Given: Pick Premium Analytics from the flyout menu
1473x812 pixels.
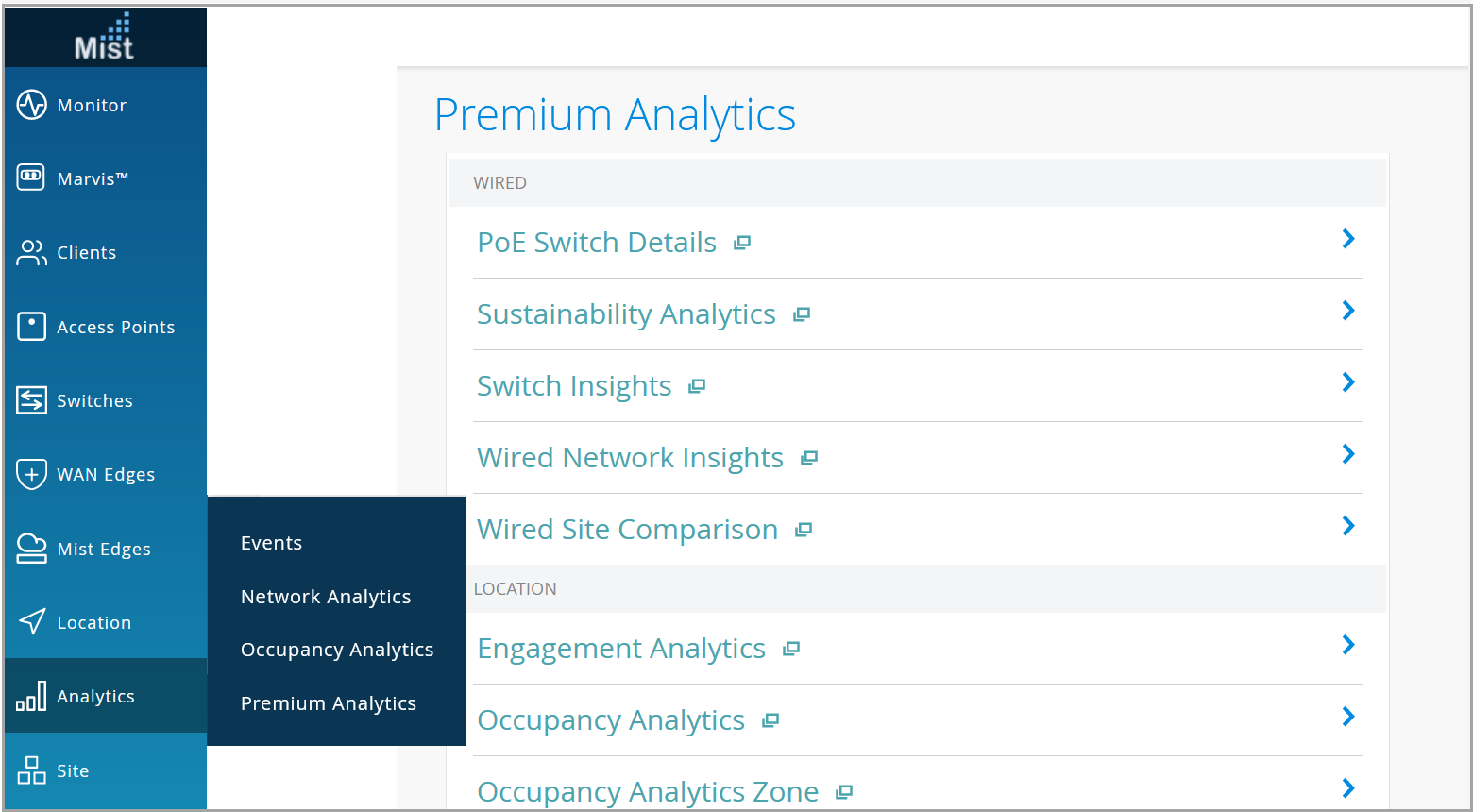Looking at the screenshot, I should (329, 703).
